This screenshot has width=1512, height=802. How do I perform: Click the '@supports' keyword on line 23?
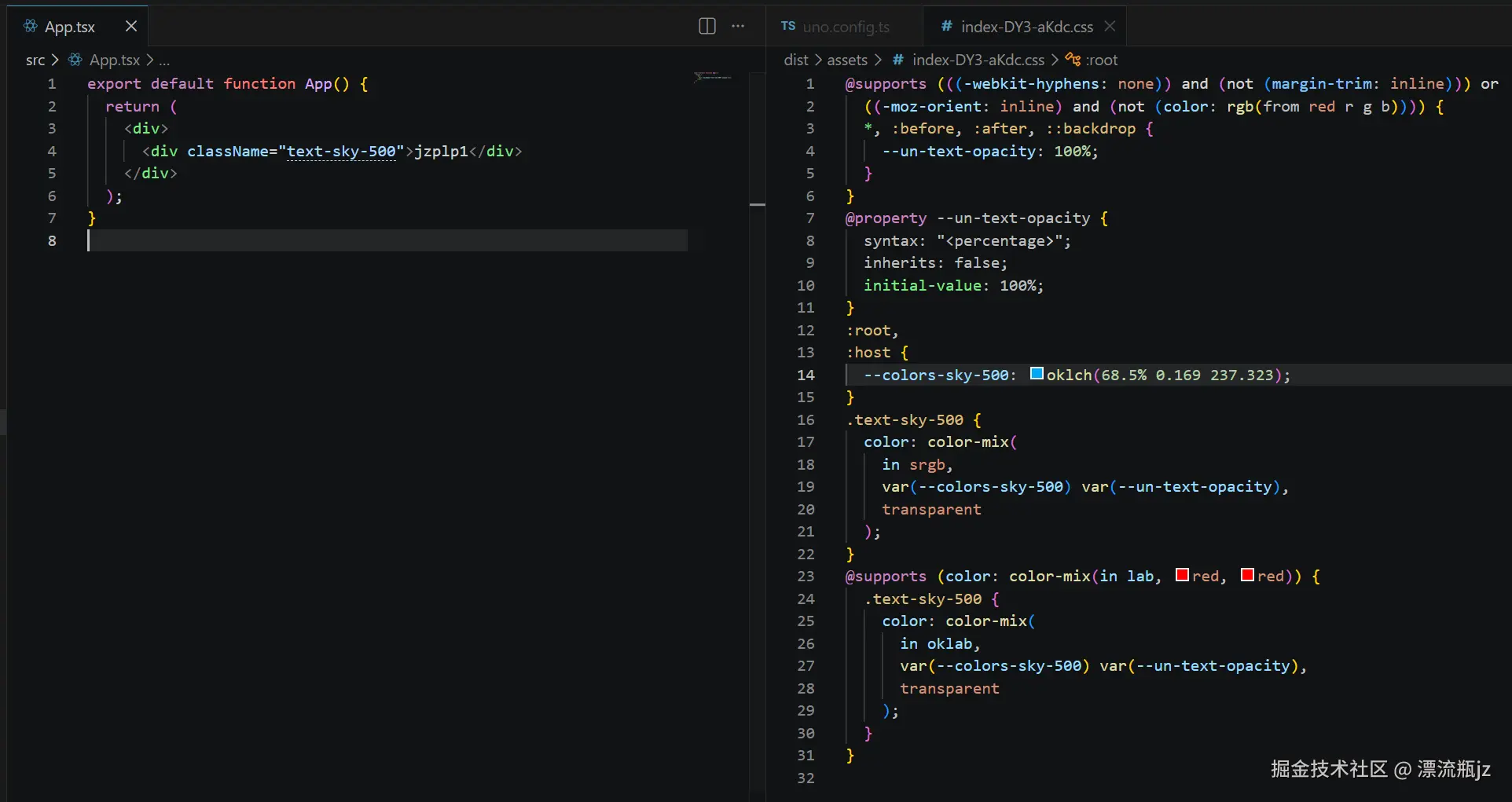click(x=886, y=576)
